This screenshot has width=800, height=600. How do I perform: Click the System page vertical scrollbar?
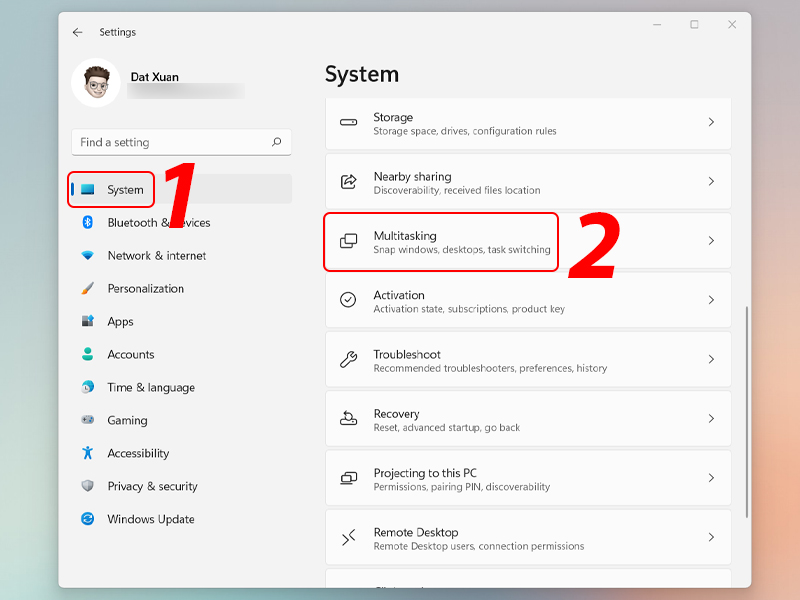(746, 412)
